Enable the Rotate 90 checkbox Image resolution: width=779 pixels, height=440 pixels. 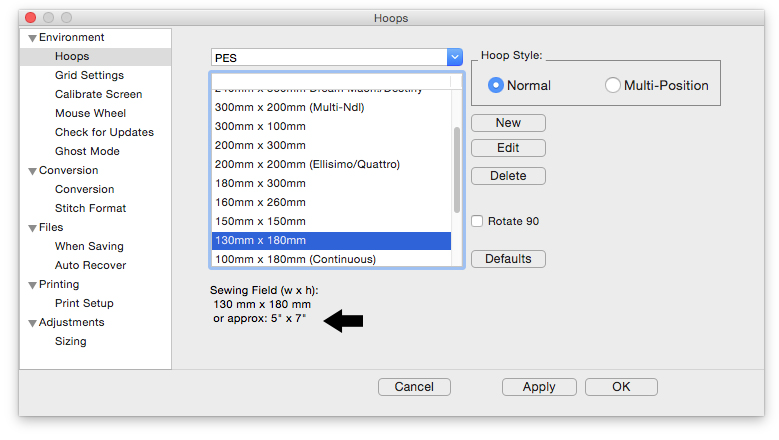(x=478, y=221)
